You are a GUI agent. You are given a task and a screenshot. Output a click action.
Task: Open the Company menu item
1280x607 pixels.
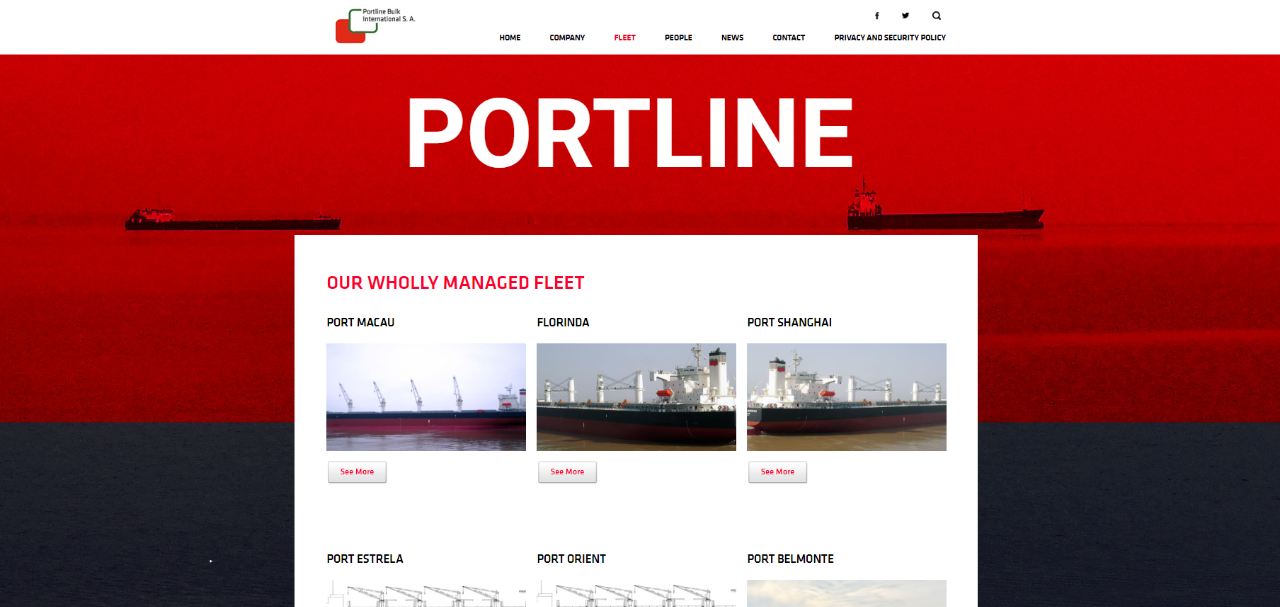point(567,38)
